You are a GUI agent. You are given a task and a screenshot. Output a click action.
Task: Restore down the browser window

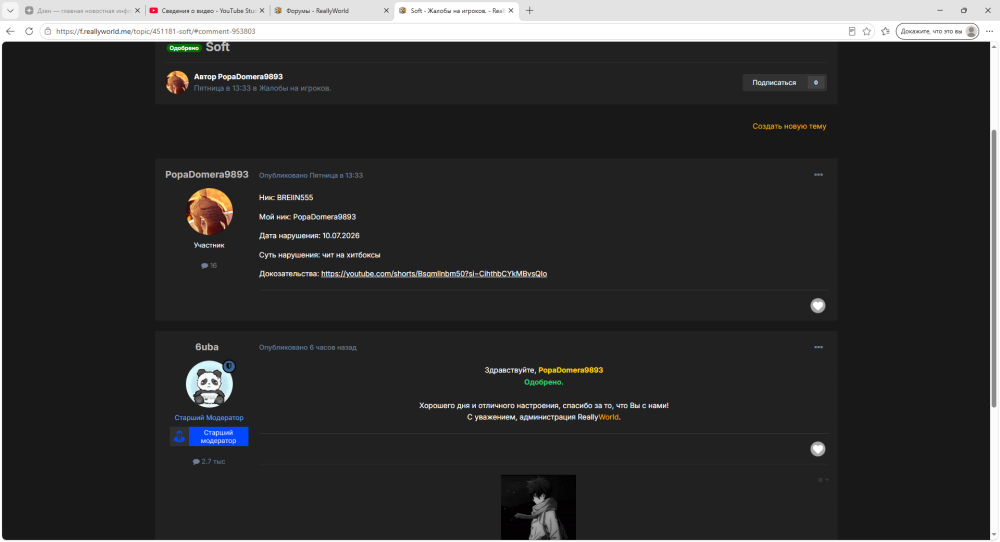click(x=964, y=11)
